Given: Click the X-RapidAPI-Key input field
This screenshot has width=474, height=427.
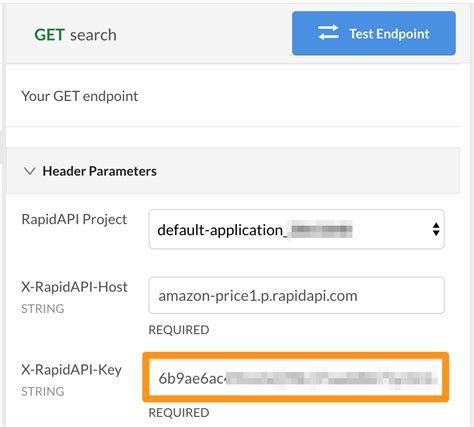Looking at the screenshot, I should pos(296,378).
